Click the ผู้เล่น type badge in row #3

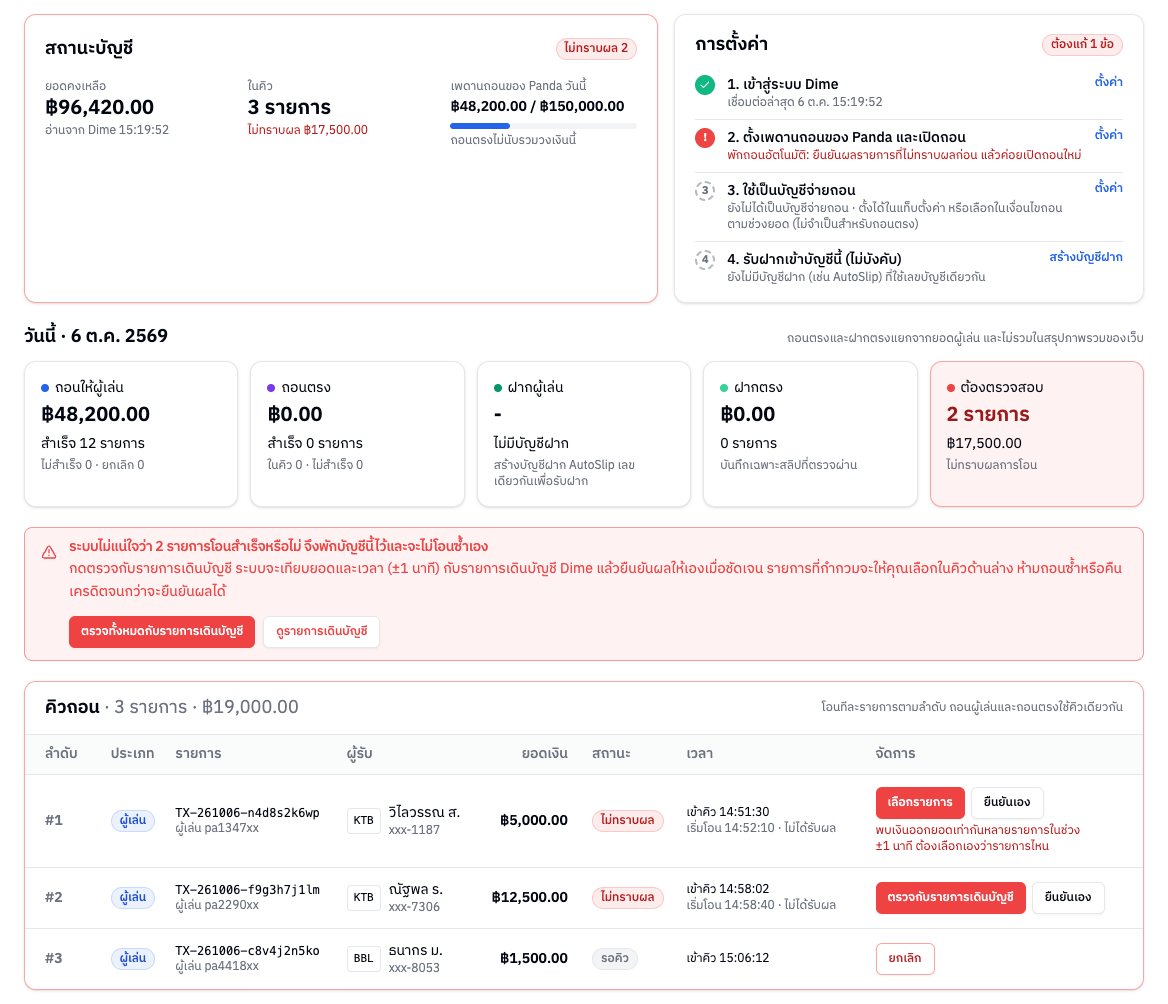[133, 958]
